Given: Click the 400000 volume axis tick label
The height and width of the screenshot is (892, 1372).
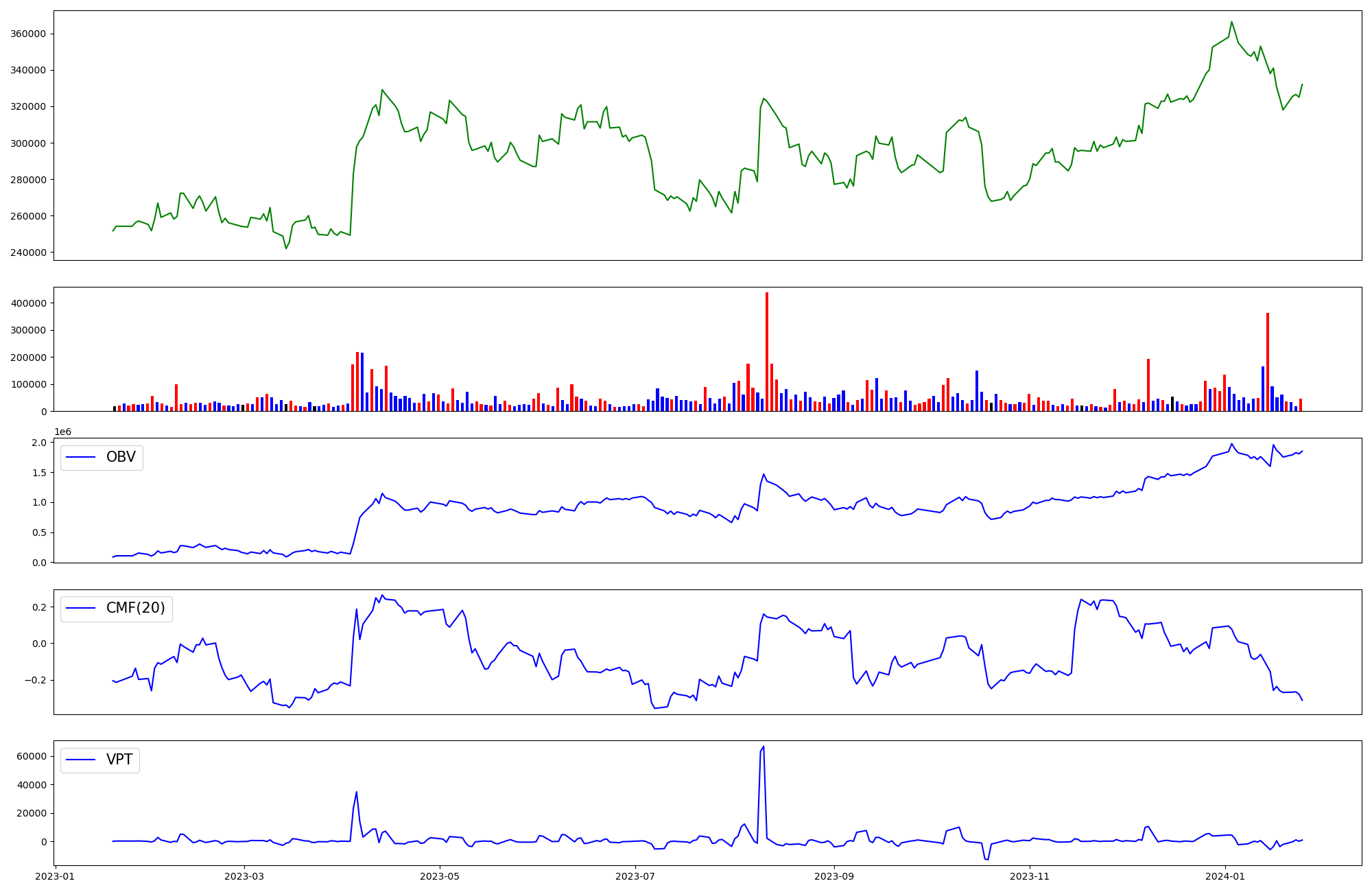Looking at the screenshot, I should (29, 303).
